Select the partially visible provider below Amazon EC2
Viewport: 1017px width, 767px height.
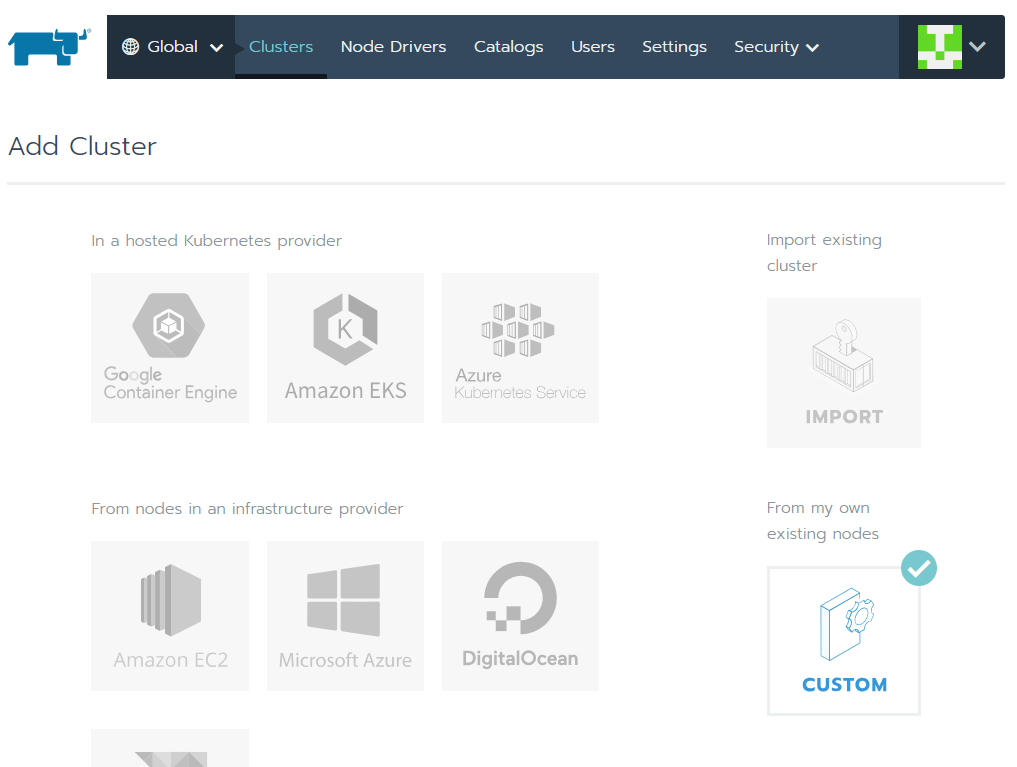tap(170, 748)
